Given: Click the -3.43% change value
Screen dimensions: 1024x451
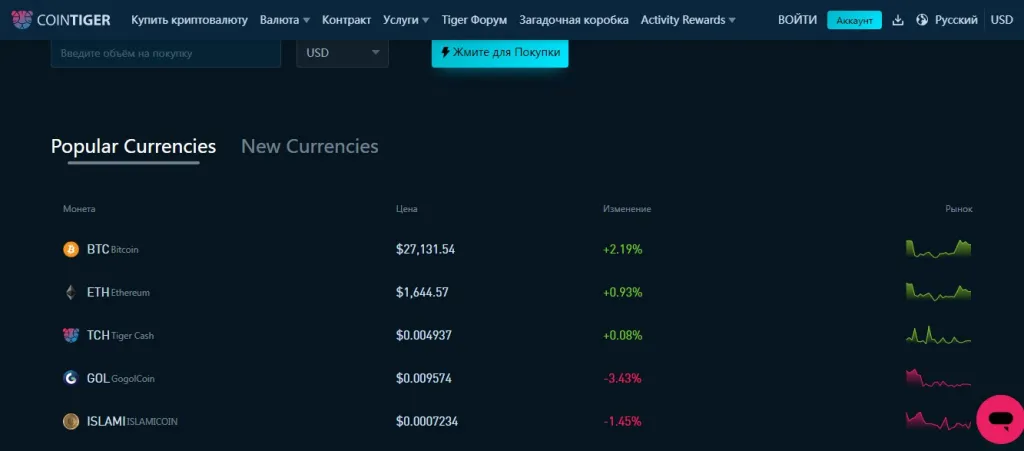Looking at the screenshot, I should point(622,379).
